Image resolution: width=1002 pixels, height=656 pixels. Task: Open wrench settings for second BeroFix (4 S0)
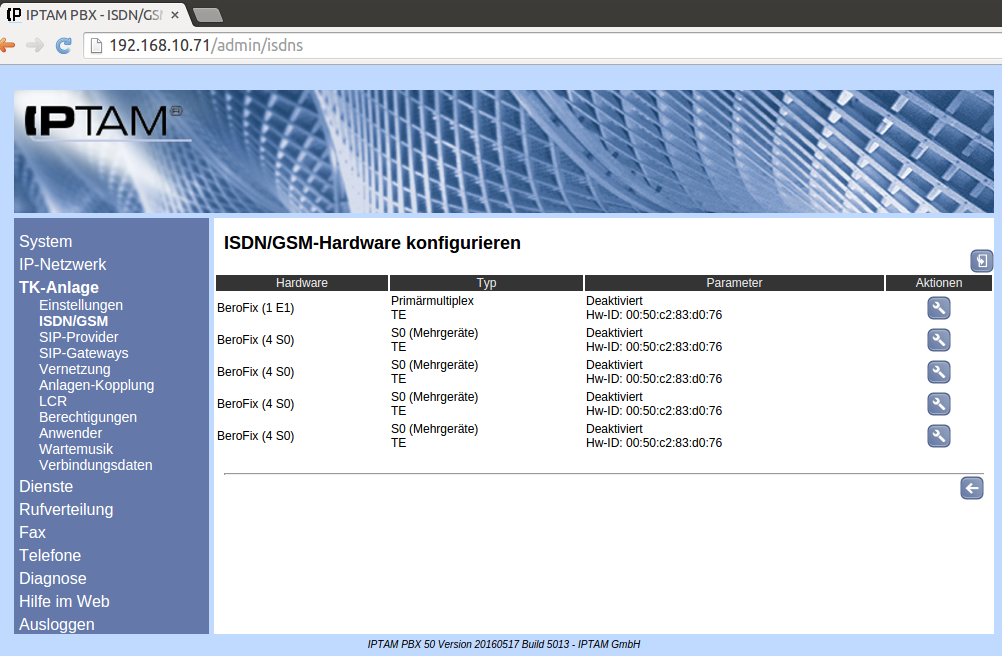[x=938, y=372]
